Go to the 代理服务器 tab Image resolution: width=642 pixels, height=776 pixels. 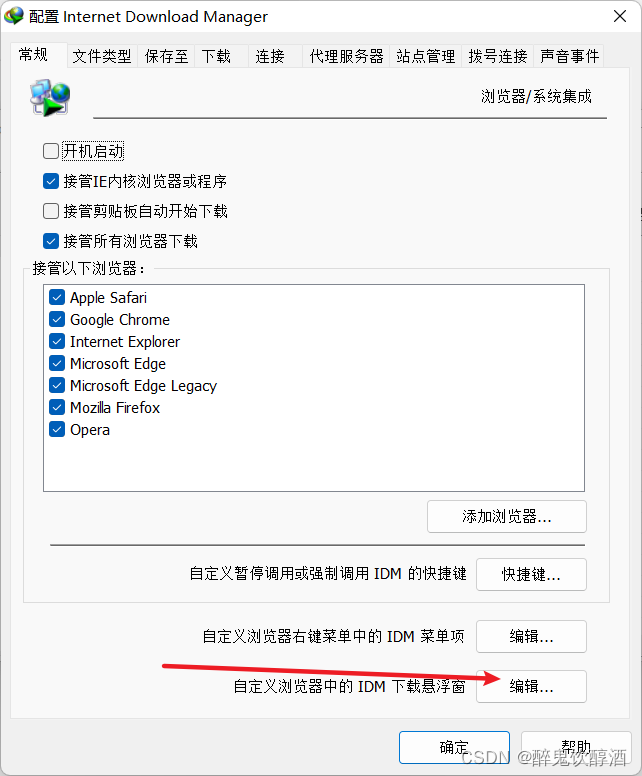(x=346, y=56)
